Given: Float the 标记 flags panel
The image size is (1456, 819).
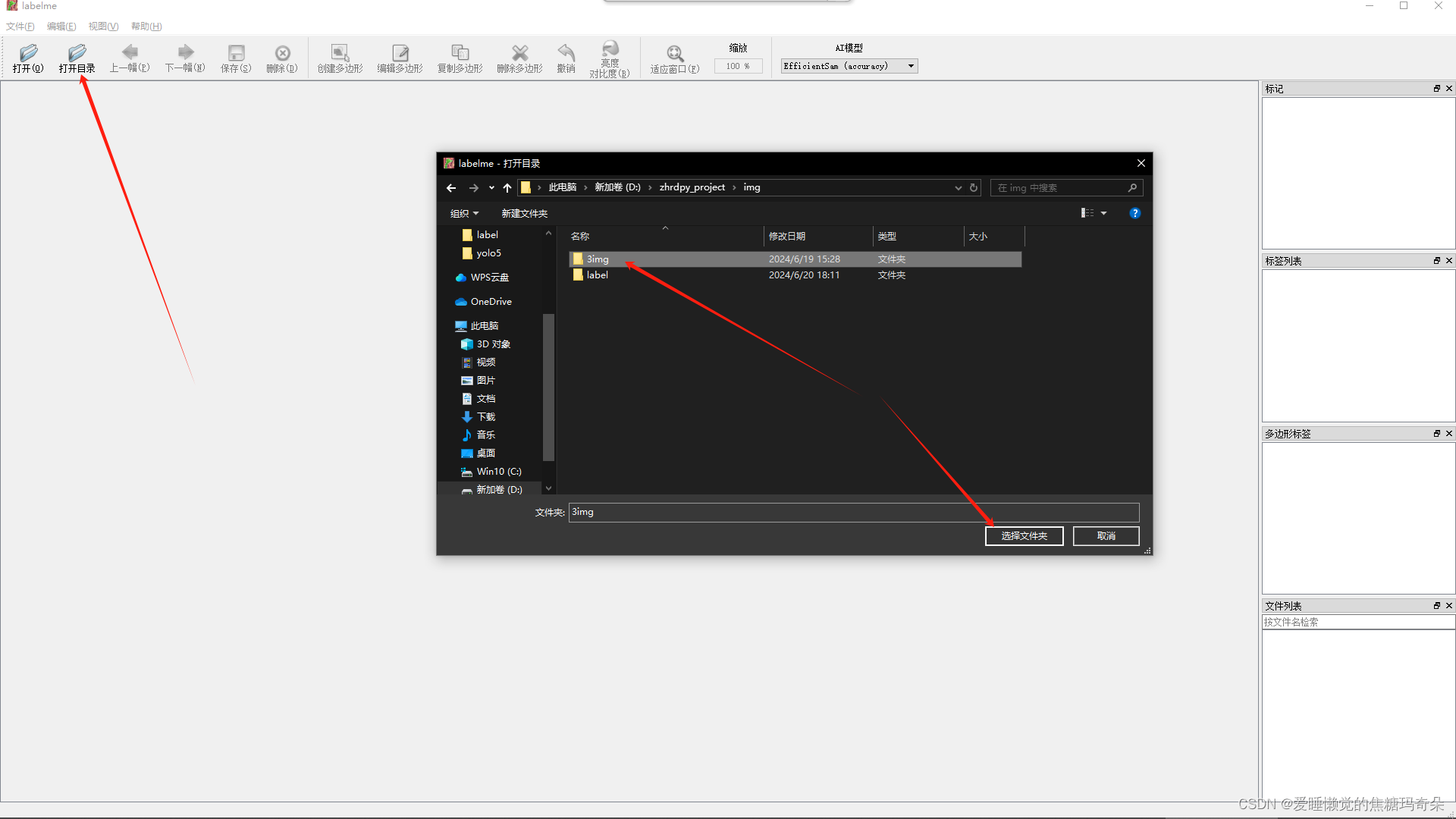Looking at the screenshot, I should click(x=1436, y=89).
